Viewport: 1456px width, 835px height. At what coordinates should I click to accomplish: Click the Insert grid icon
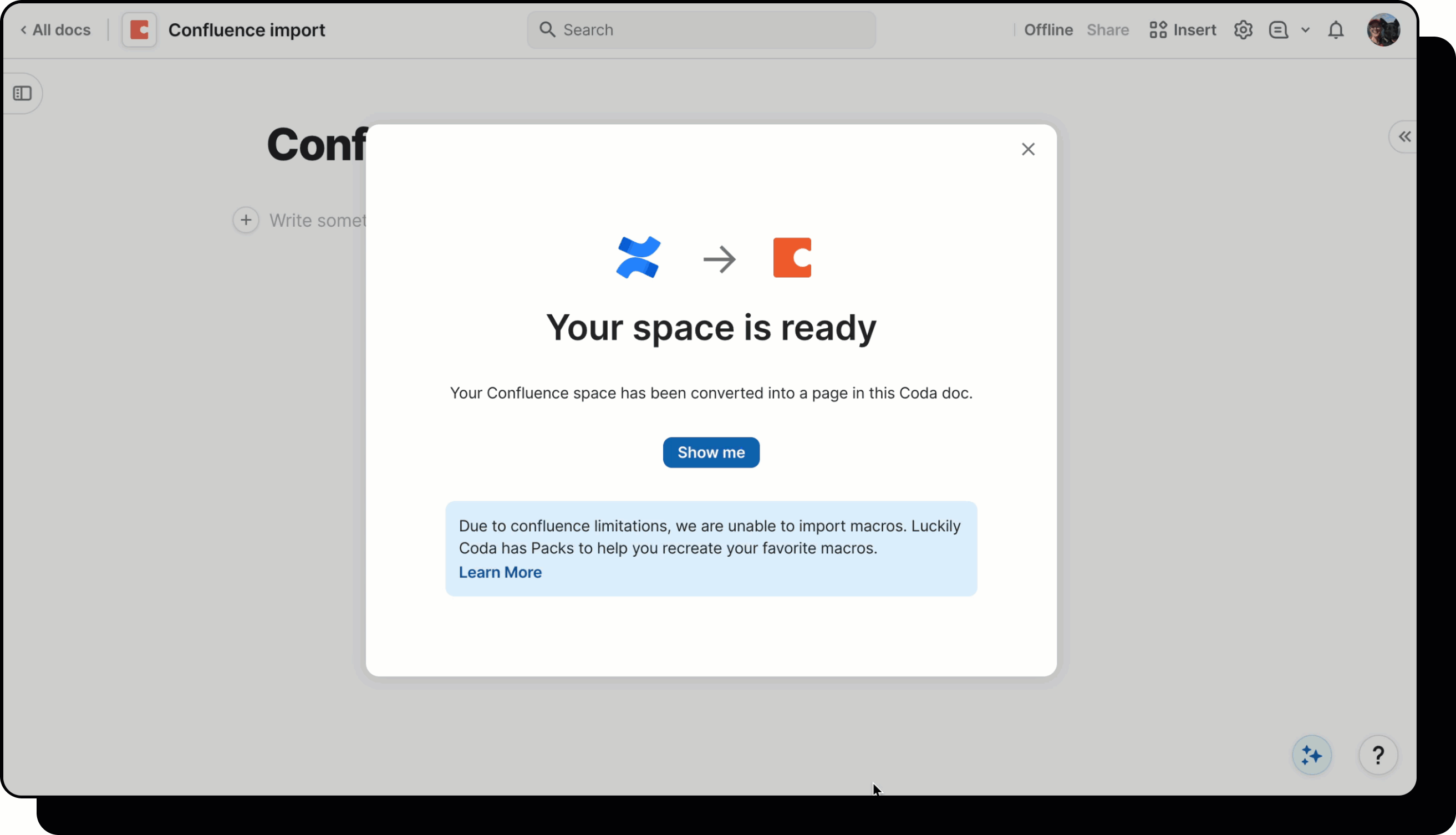pos(1158,30)
